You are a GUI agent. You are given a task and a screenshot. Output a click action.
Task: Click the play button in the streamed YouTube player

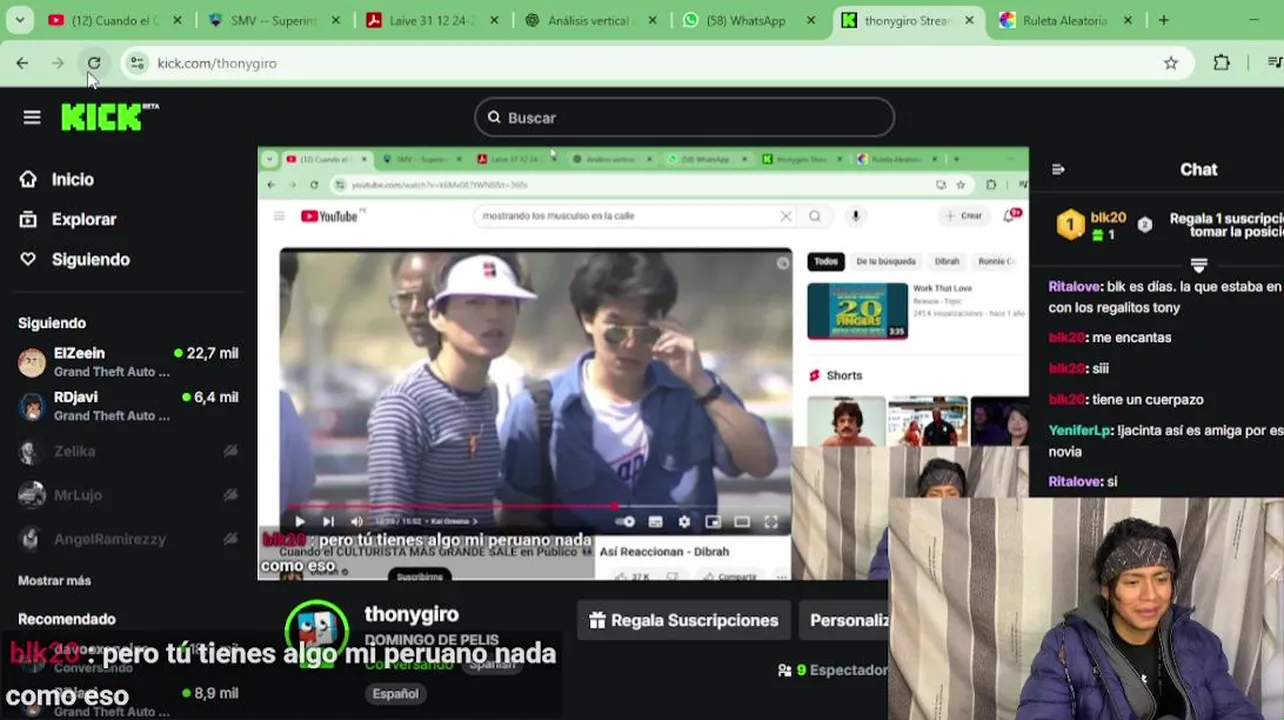tap(299, 521)
